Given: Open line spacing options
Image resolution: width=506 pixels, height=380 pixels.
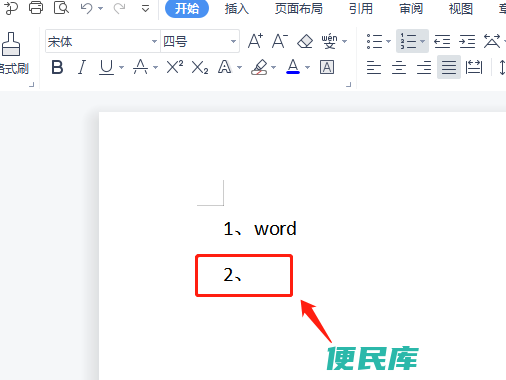Looking at the screenshot, I should (502, 67).
